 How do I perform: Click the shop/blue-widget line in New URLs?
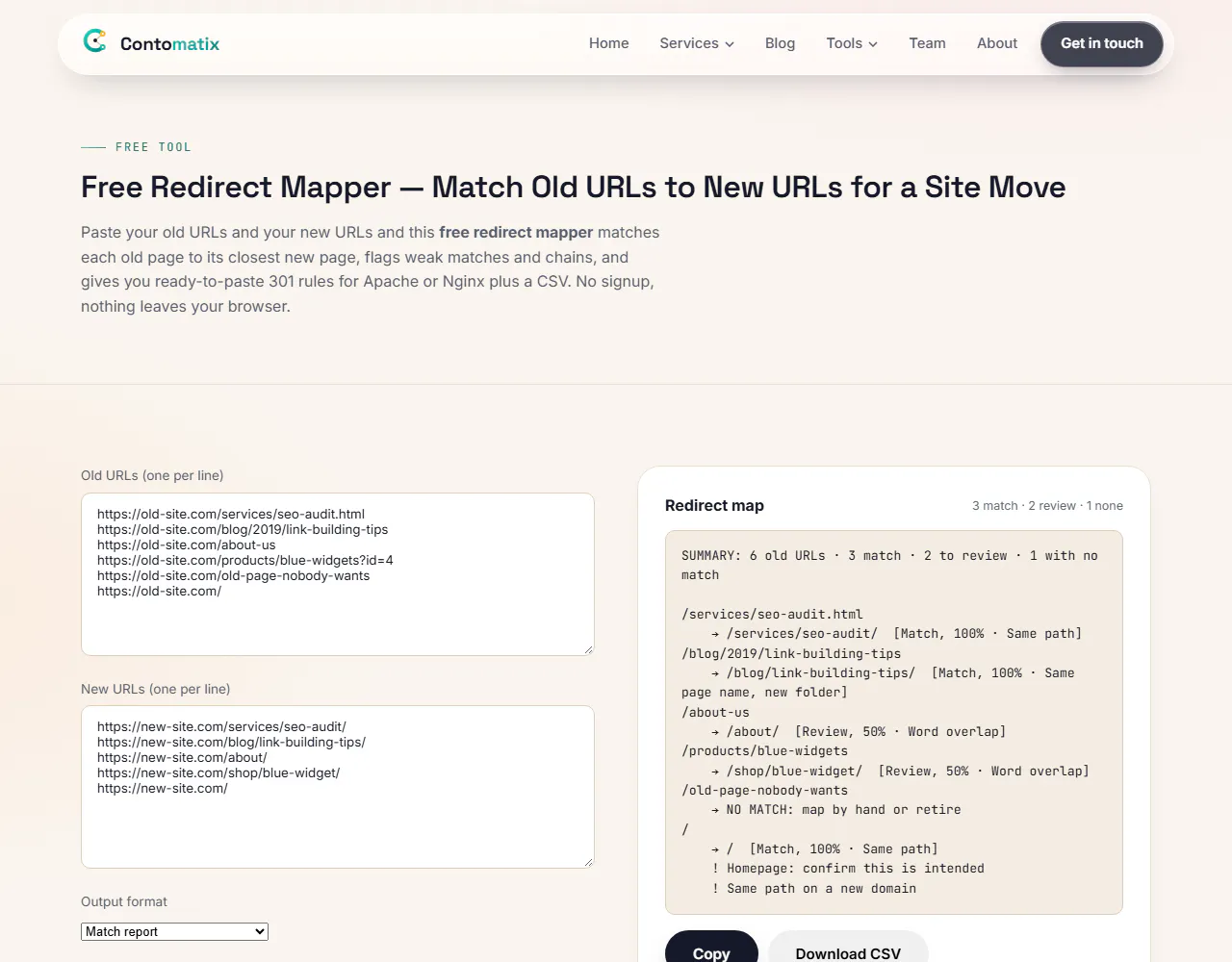point(218,773)
